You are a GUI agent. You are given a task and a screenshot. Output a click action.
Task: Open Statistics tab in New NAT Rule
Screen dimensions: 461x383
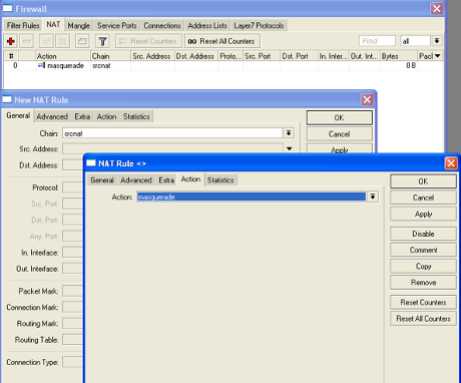[x=136, y=117]
